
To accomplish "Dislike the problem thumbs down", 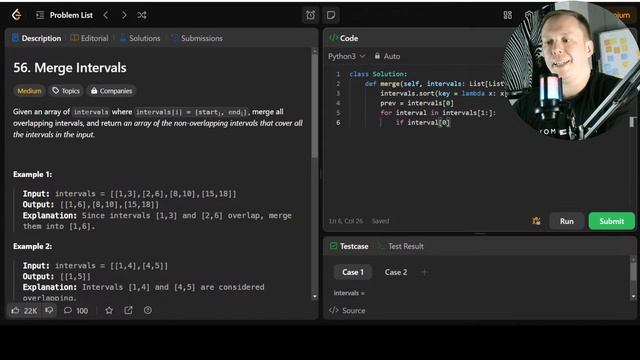I will point(49,311).
